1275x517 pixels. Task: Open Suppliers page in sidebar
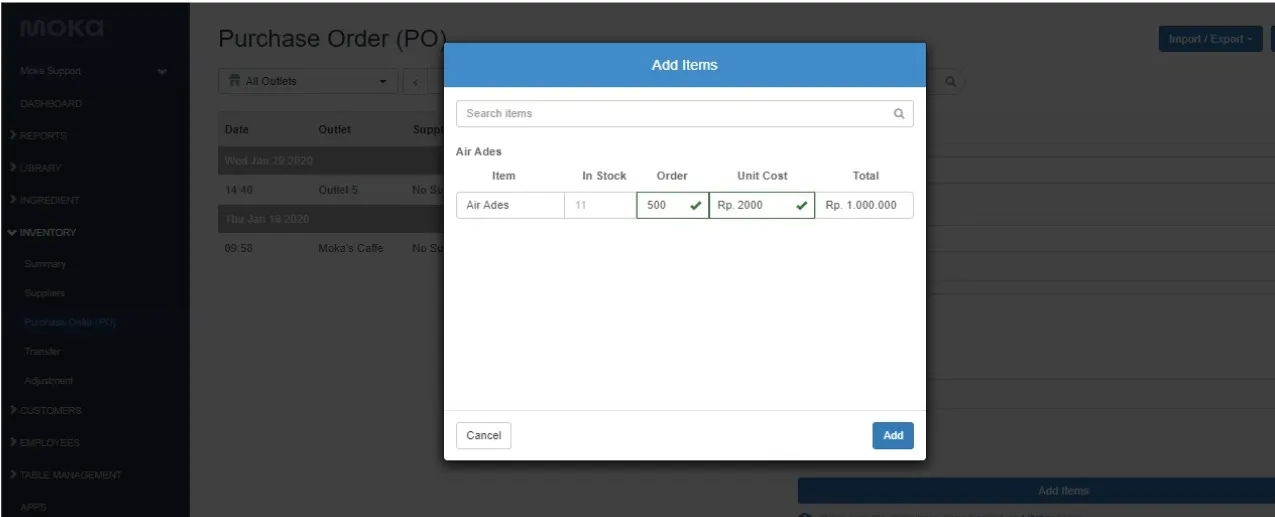point(46,293)
